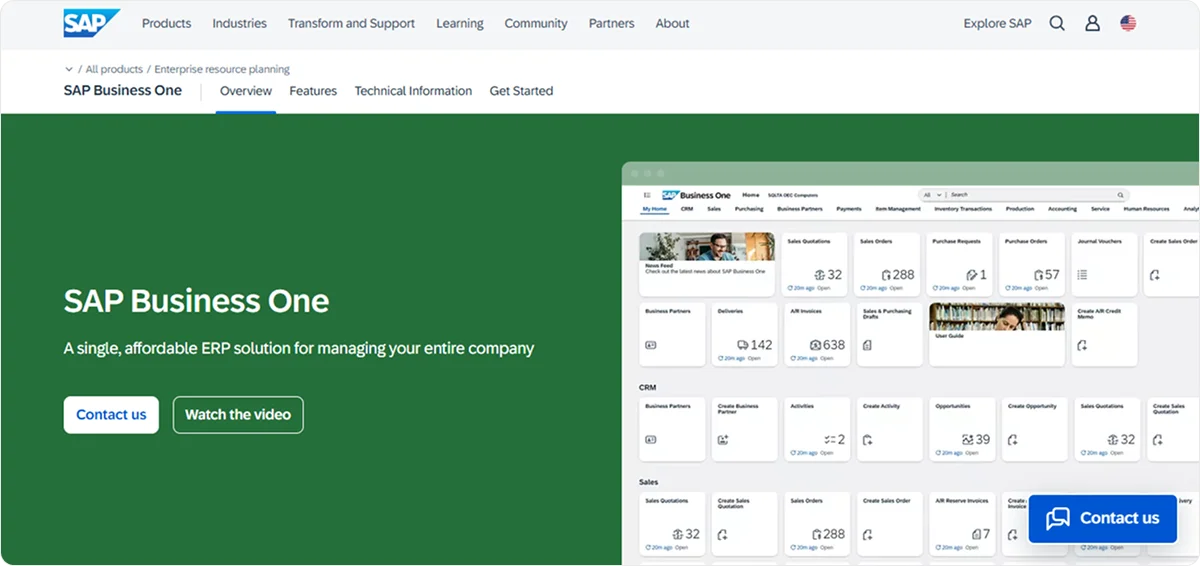Click the Explore SAP link
The height and width of the screenshot is (566, 1200).
(997, 23)
